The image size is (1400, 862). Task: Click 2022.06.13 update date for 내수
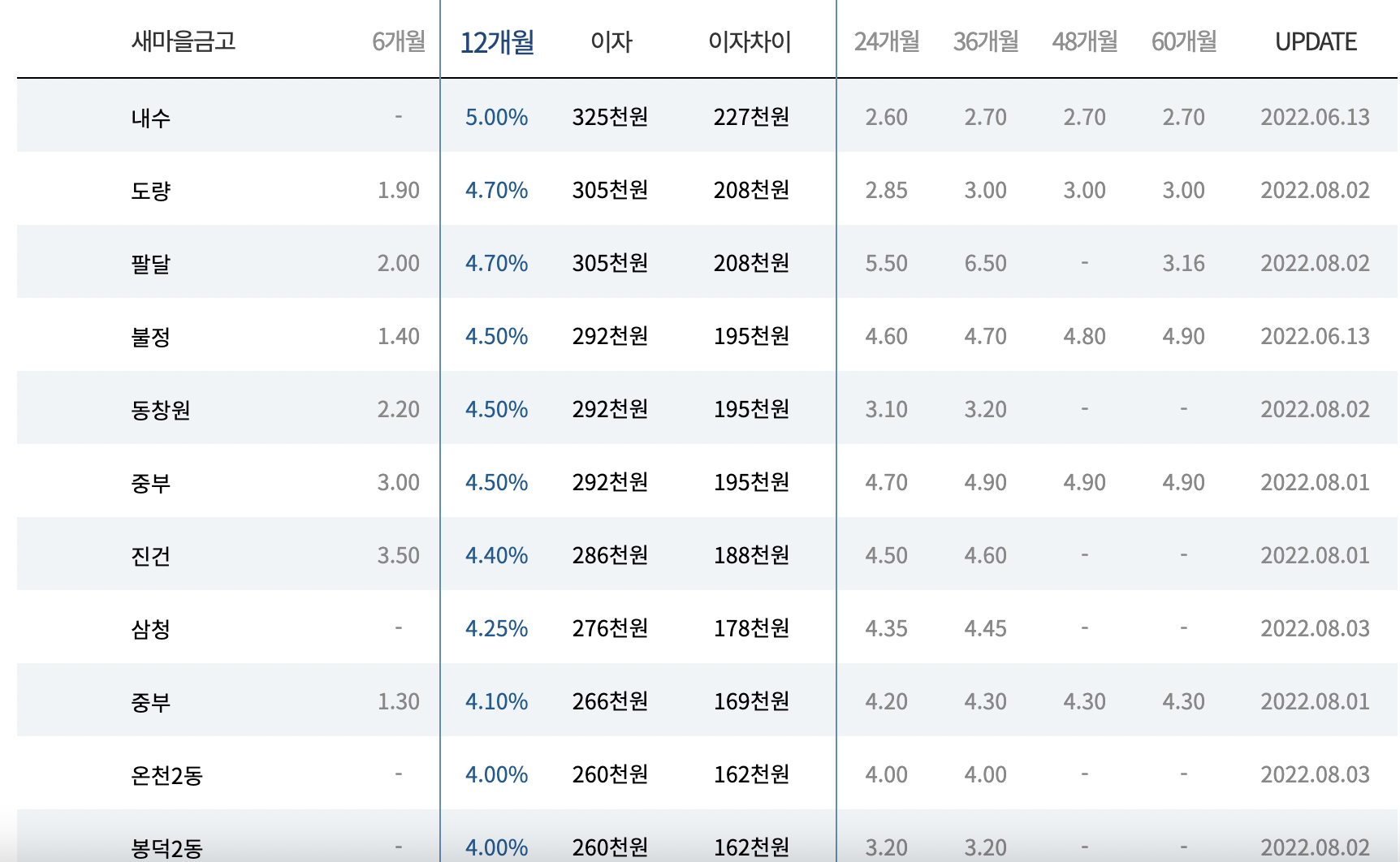click(1315, 117)
